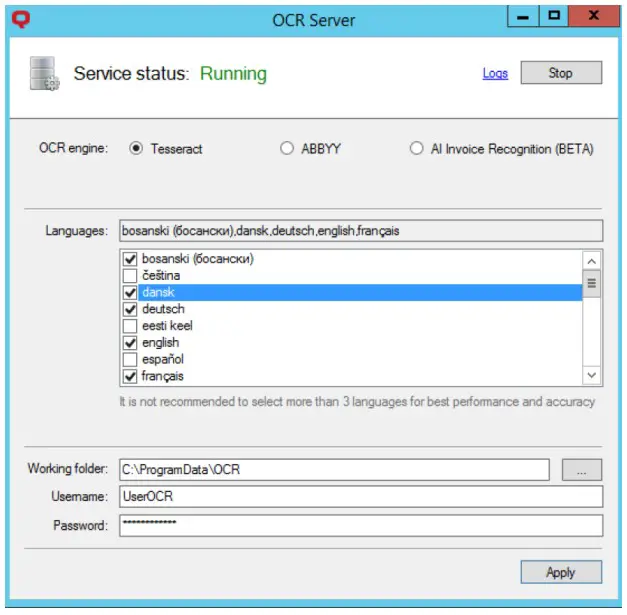Apply the OCR Server settings
This screenshot has width=627, height=615.
point(561,572)
